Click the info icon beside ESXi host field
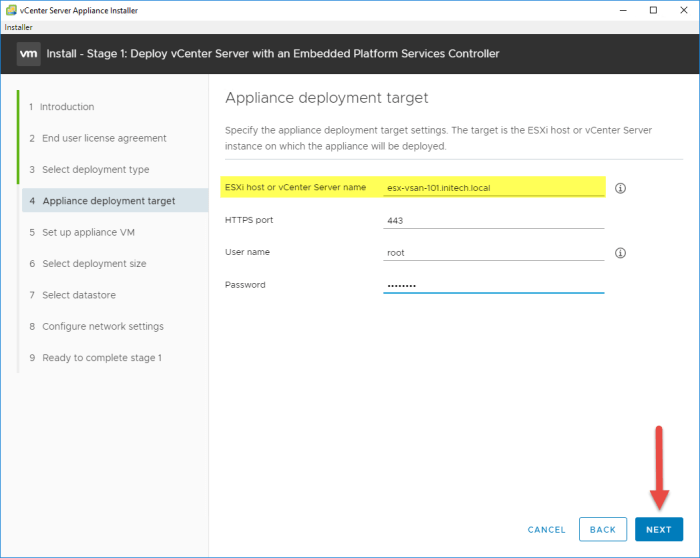 click(x=620, y=188)
